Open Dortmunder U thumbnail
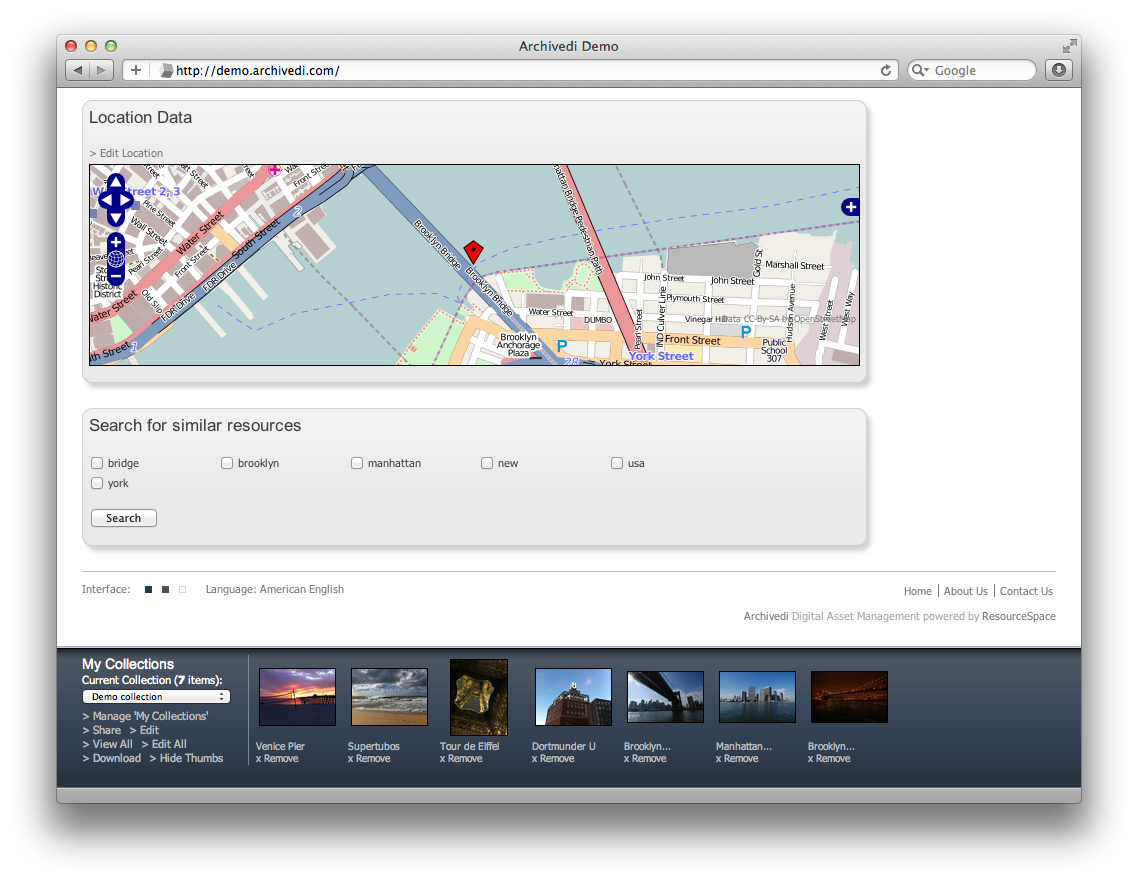This screenshot has height=882, width=1138. point(573,697)
